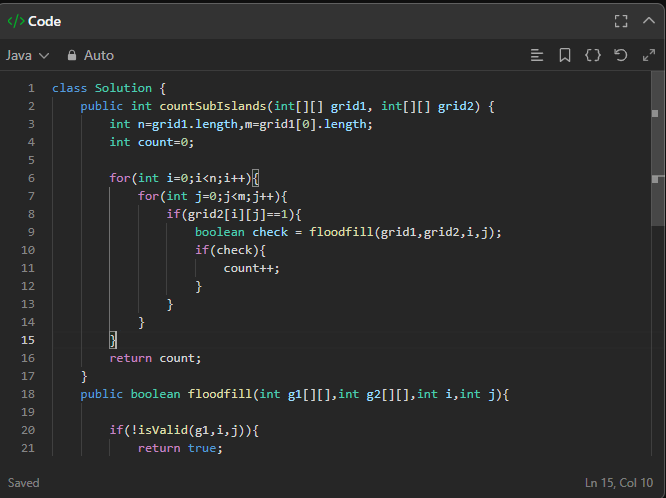Click the bookmark icon in editor toolbar
This screenshot has width=666, height=498.
pyautogui.click(x=564, y=55)
